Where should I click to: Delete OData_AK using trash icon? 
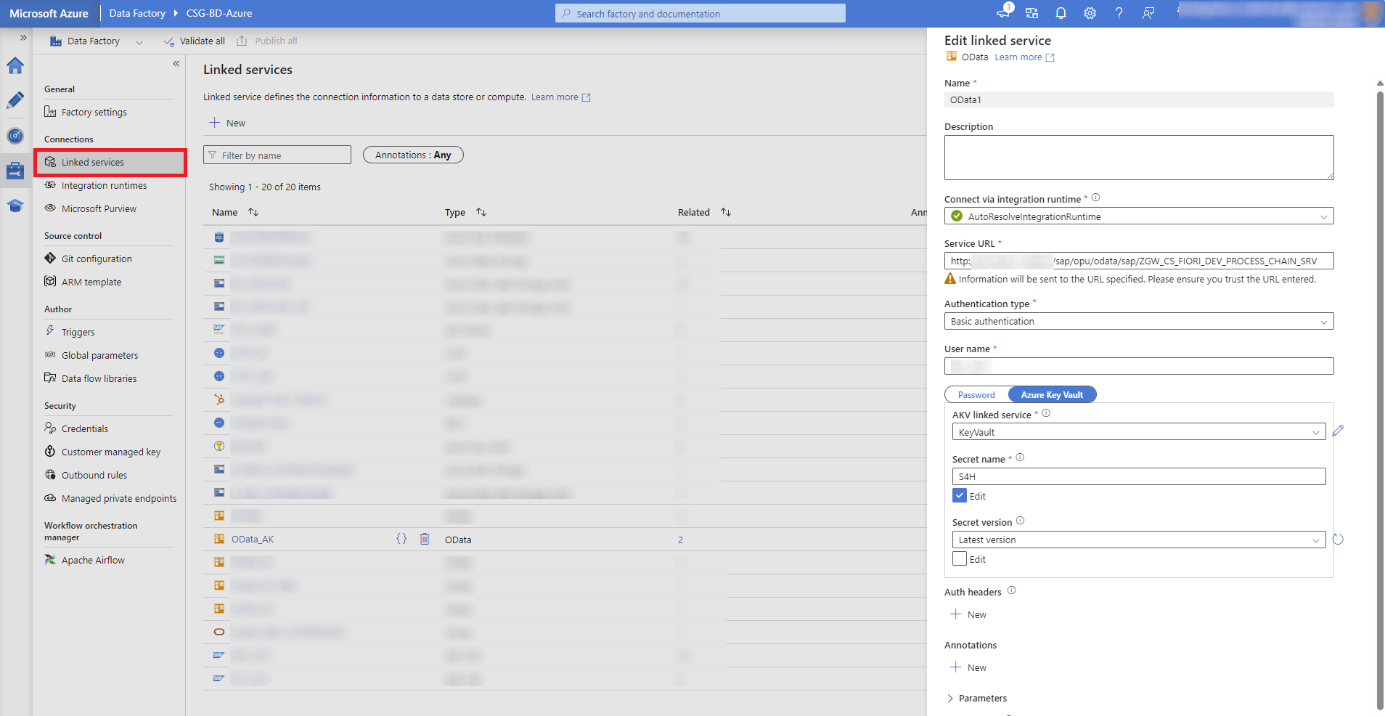[x=424, y=539]
